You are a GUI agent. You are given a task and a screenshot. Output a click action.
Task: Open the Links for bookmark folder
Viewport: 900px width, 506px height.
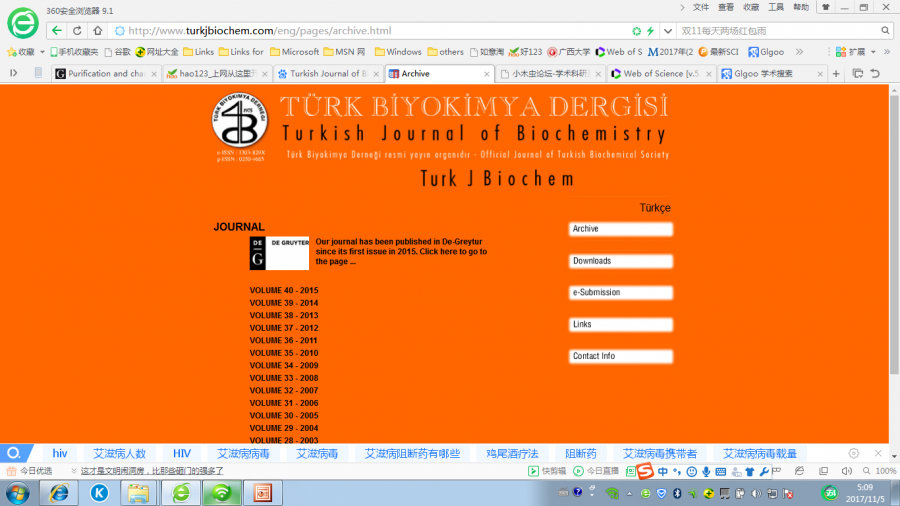click(241, 52)
